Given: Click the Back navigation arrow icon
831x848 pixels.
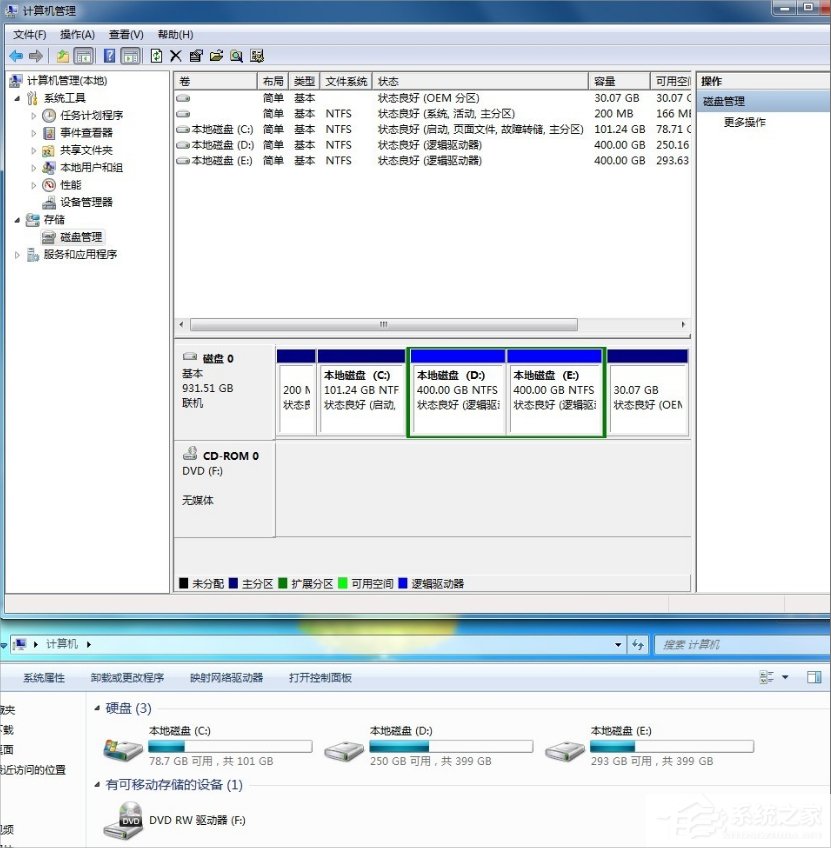Looking at the screenshot, I should point(17,55).
